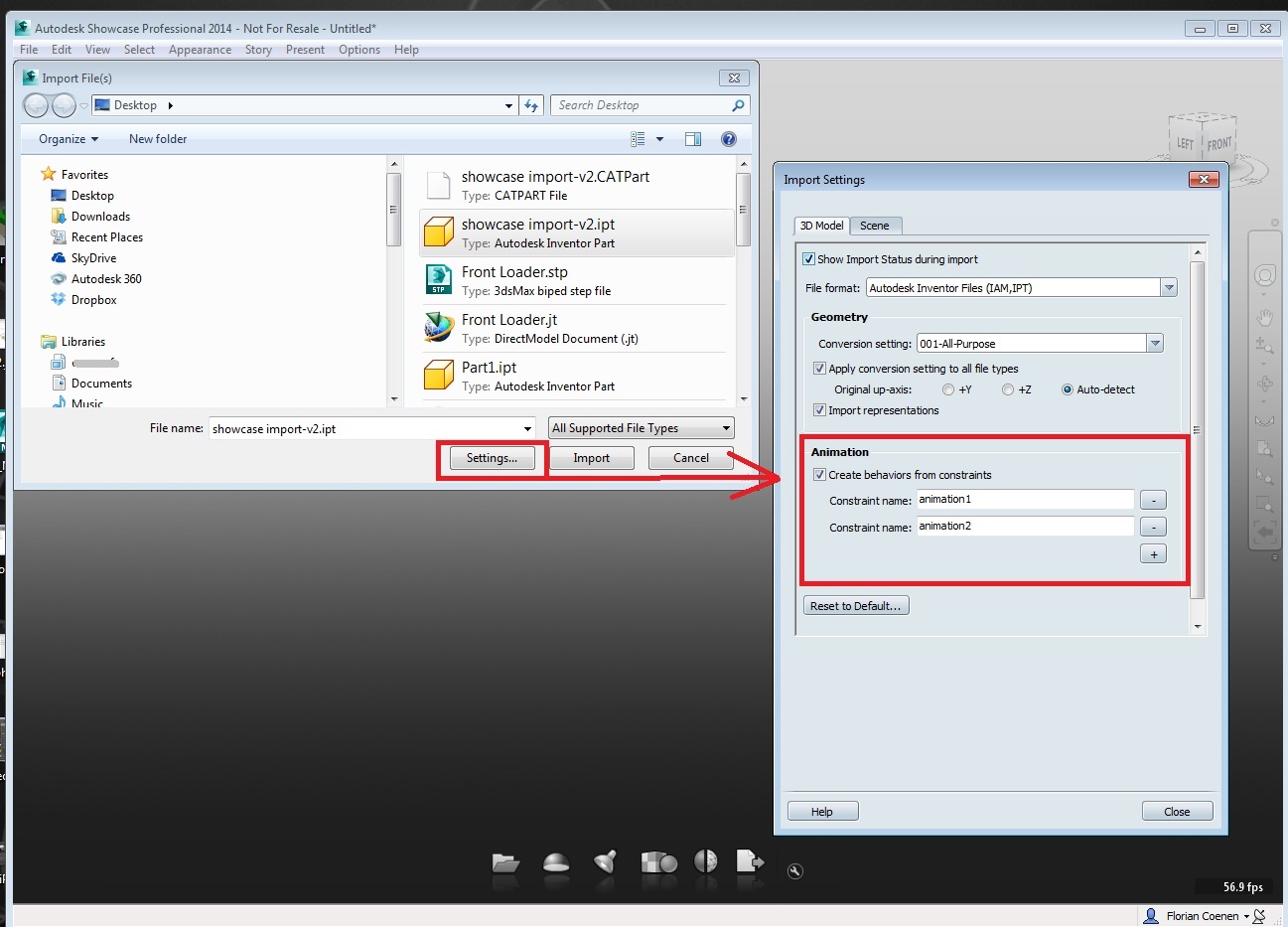Remove the animation2 constraint with minus button
The image size is (1288, 927).
point(1153,527)
